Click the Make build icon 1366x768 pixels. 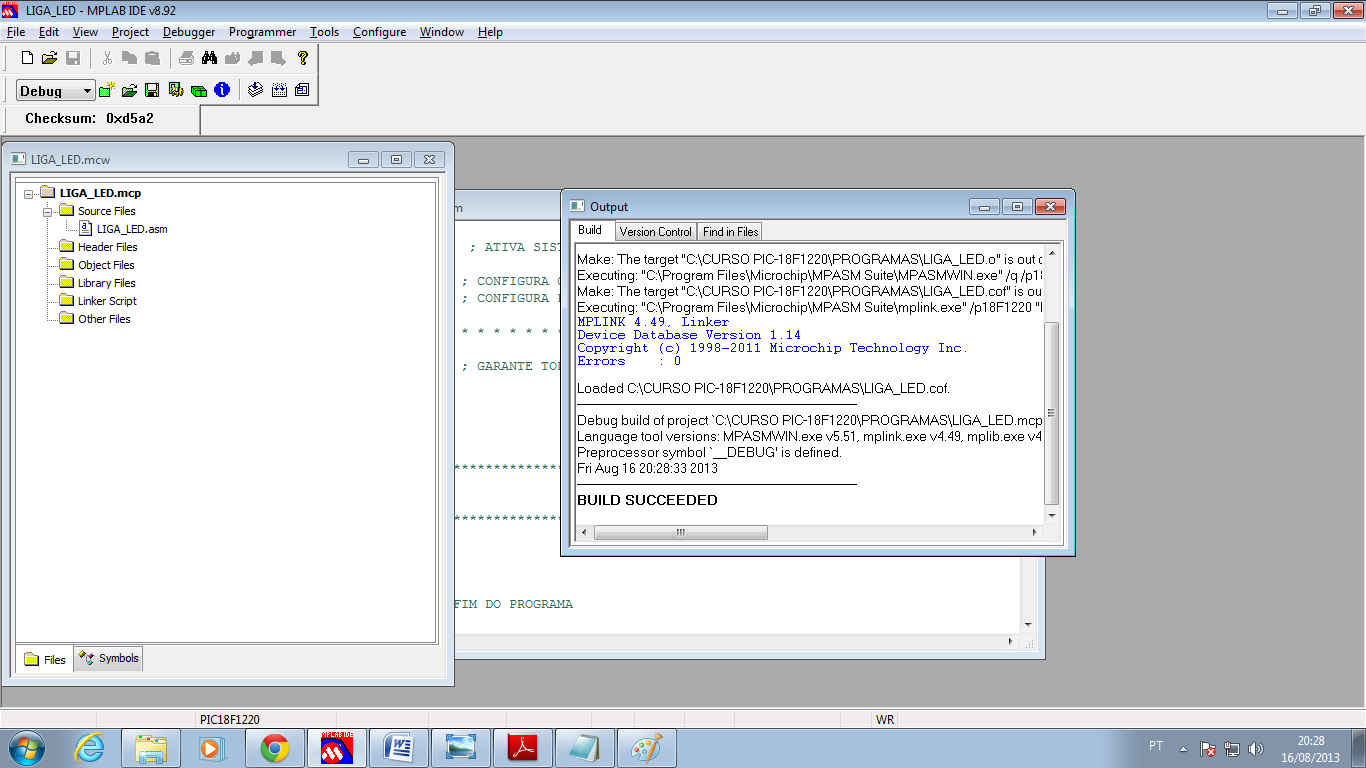pos(256,90)
